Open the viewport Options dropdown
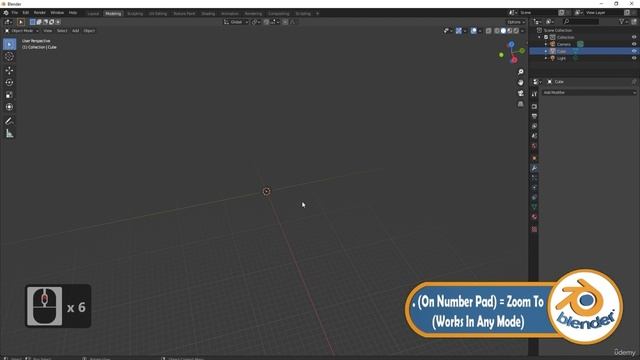 [516, 22]
